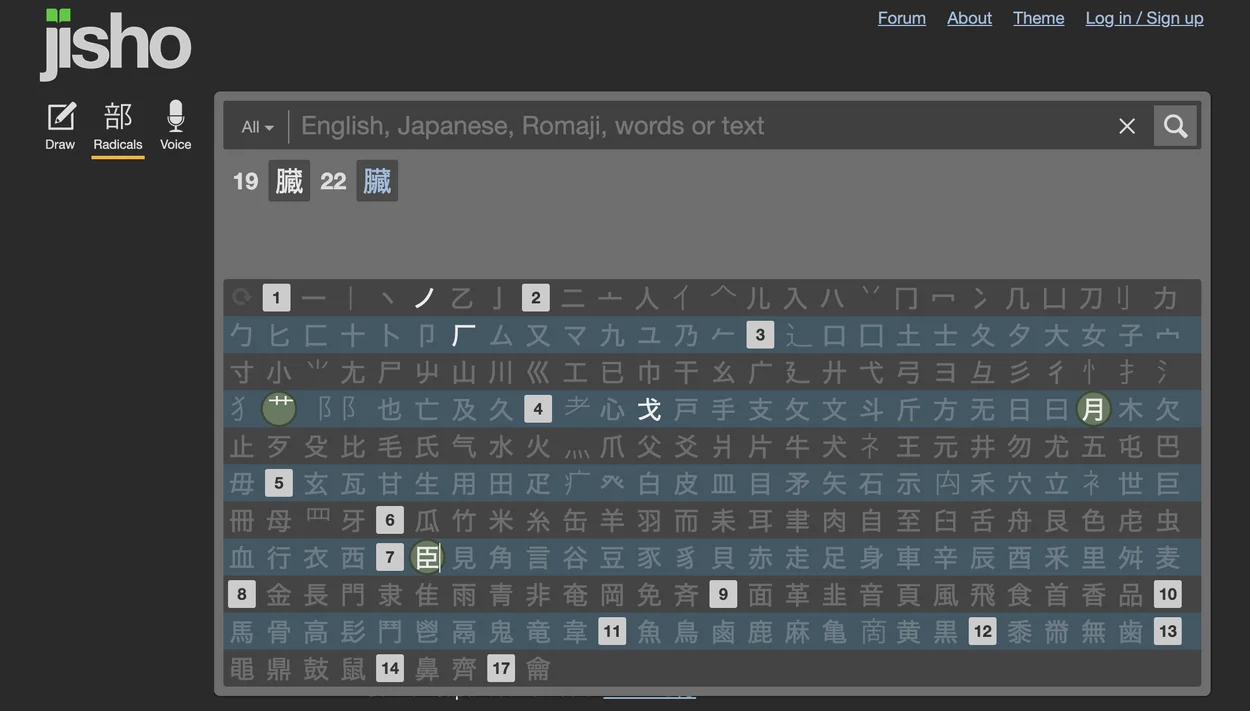1250x711 pixels.
Task: Open the Theme menu
Action: tap(1038, 18)
